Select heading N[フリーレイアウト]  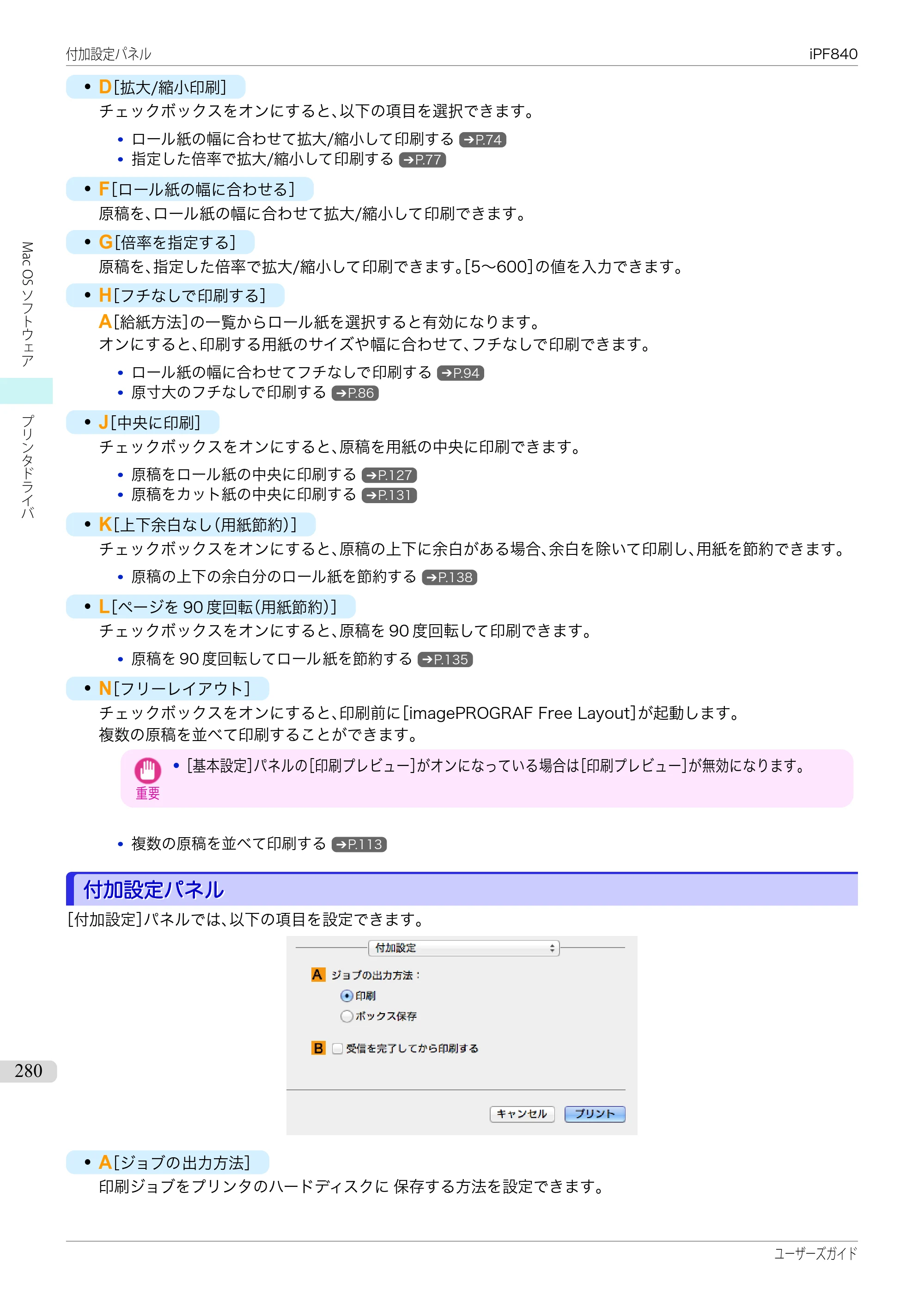167,689
